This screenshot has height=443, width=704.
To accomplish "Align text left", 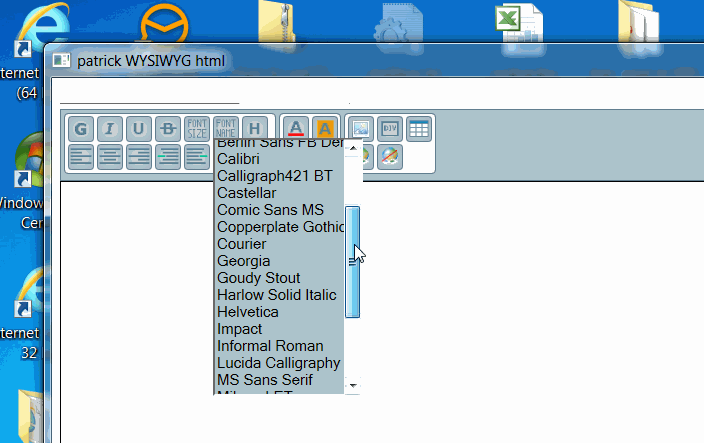I will (82, 157).
